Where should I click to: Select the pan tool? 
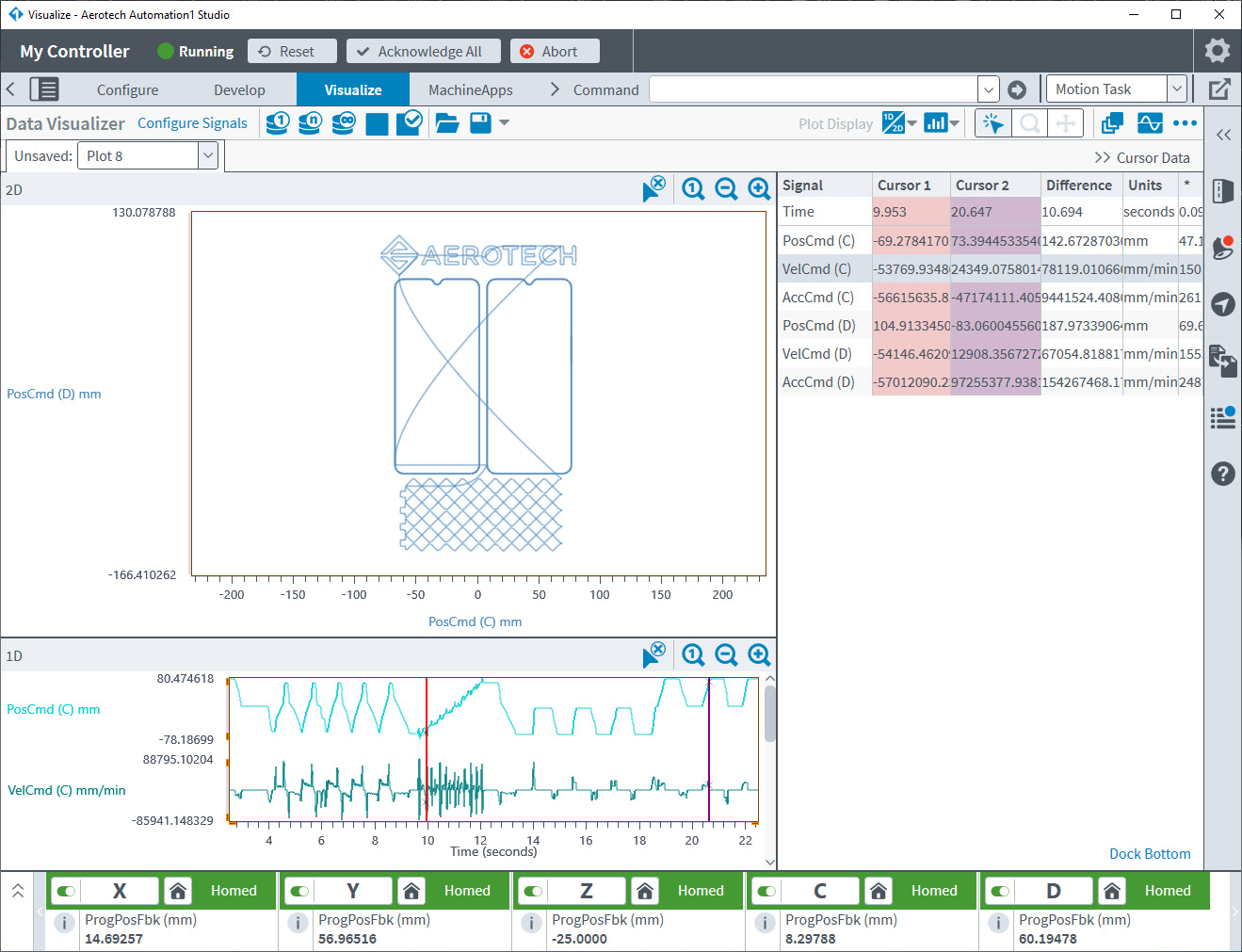1066,123
